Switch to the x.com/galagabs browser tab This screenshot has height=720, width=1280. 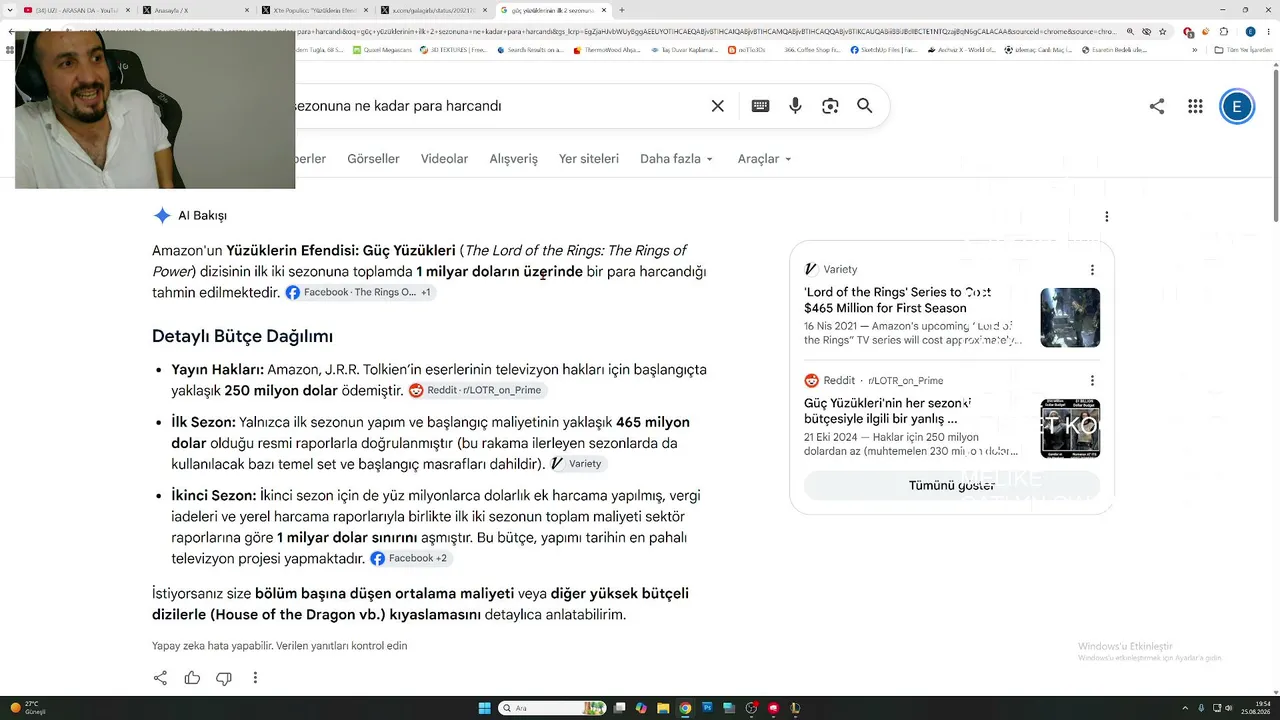(434, 10)
